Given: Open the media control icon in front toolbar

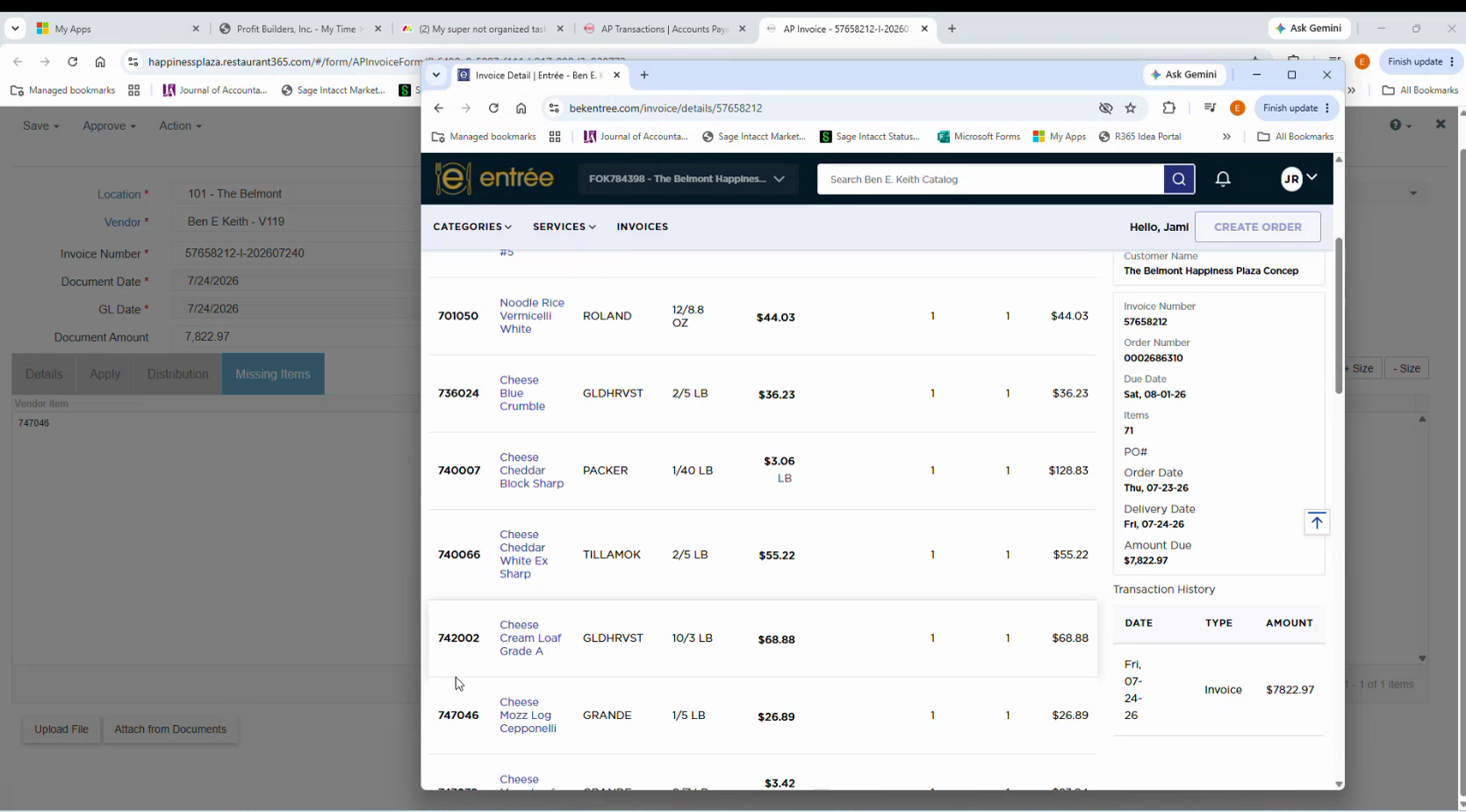Looking at the screenshot, I should [1210, 108].
